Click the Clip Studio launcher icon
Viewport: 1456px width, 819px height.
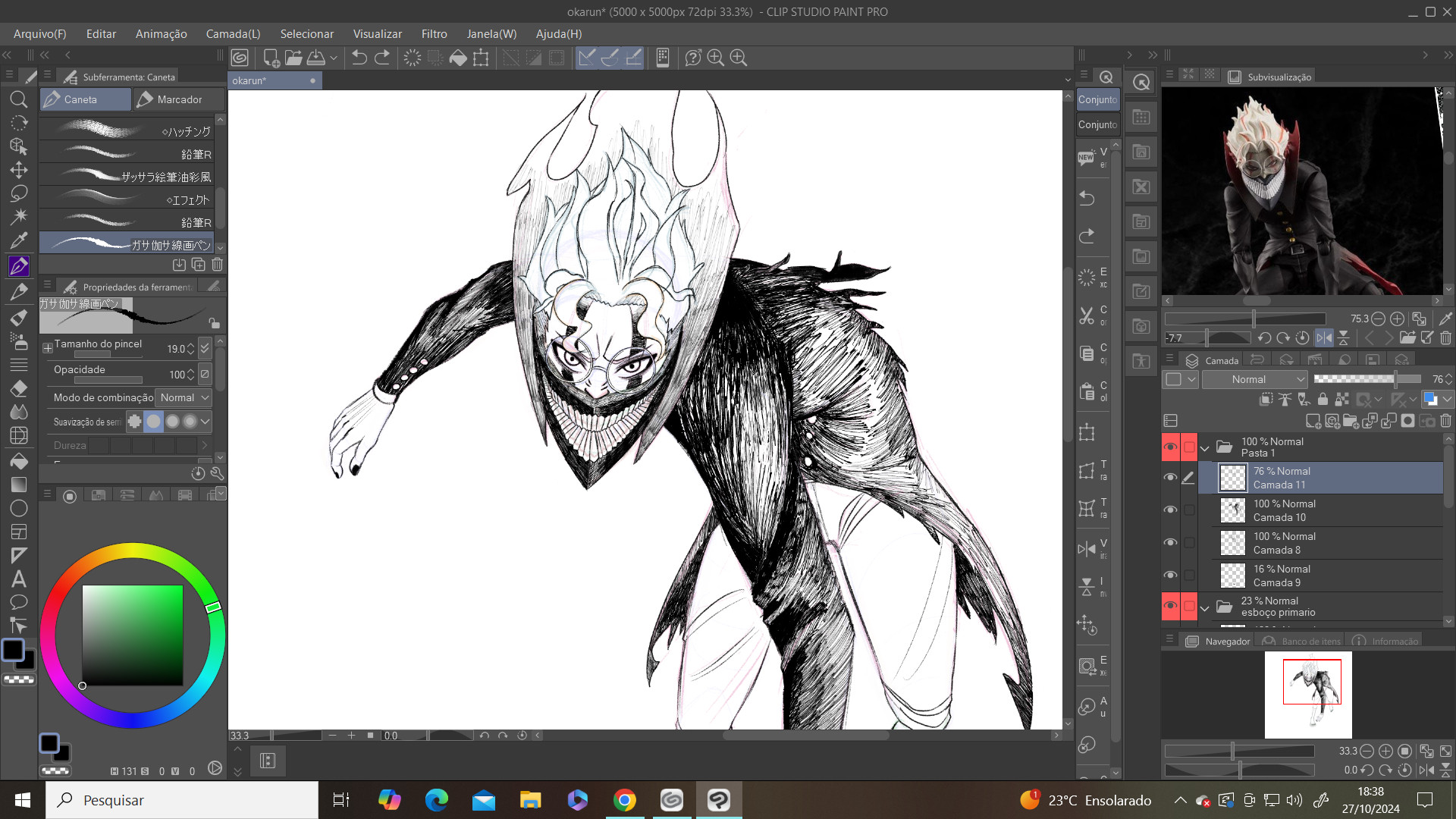[x=240, y=58]
